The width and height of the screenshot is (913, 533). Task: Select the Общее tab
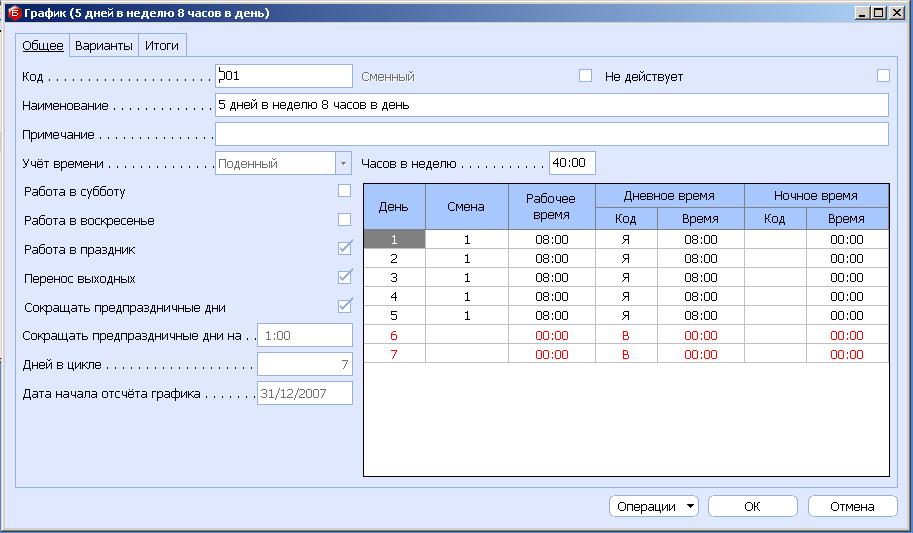[x=43, y=46]
